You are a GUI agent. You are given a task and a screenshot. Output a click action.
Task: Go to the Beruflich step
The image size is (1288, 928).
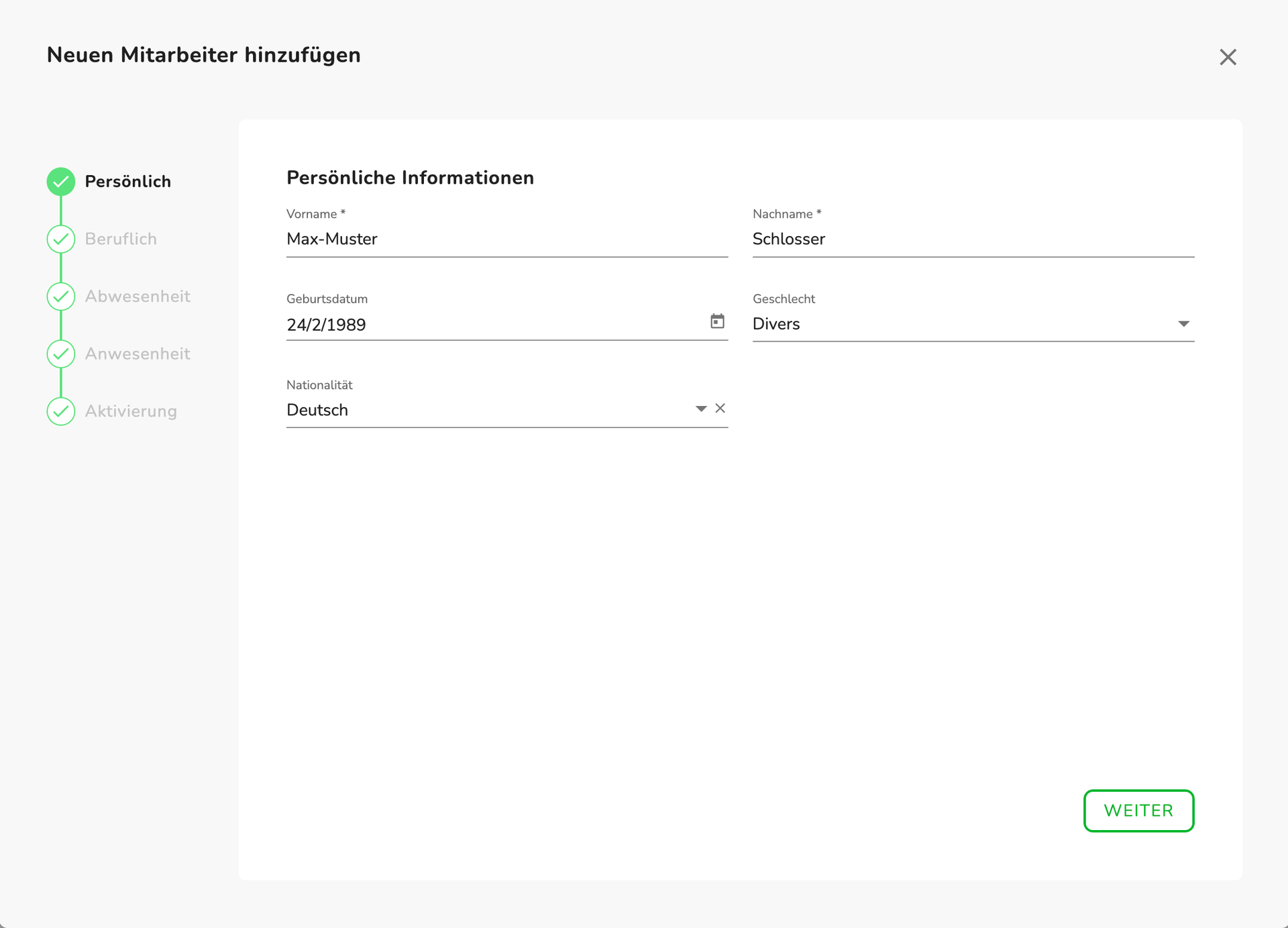121,239
